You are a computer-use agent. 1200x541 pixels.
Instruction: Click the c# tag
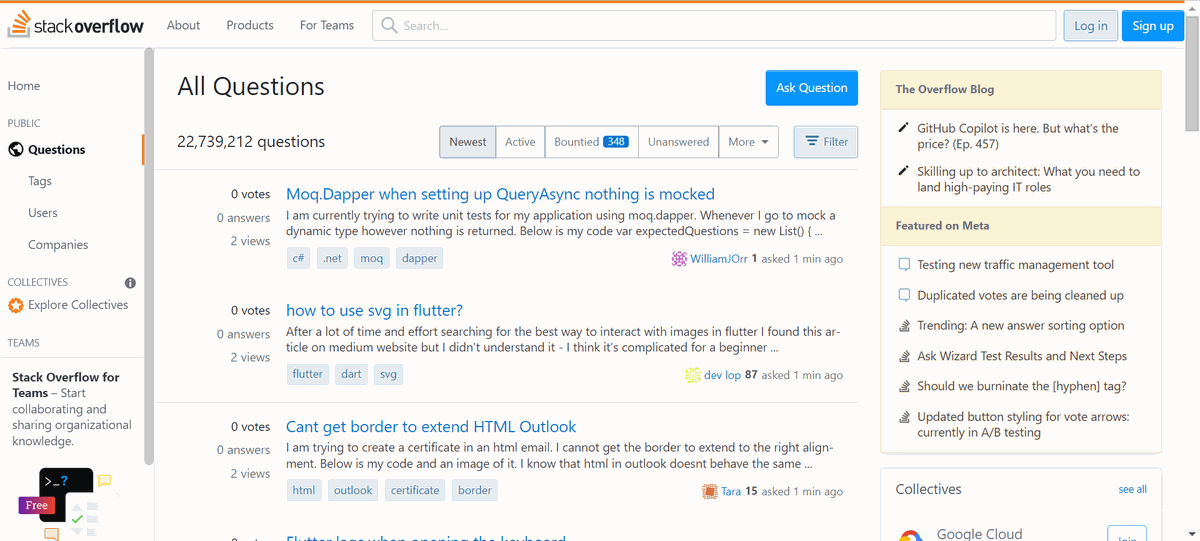point(298,258)
